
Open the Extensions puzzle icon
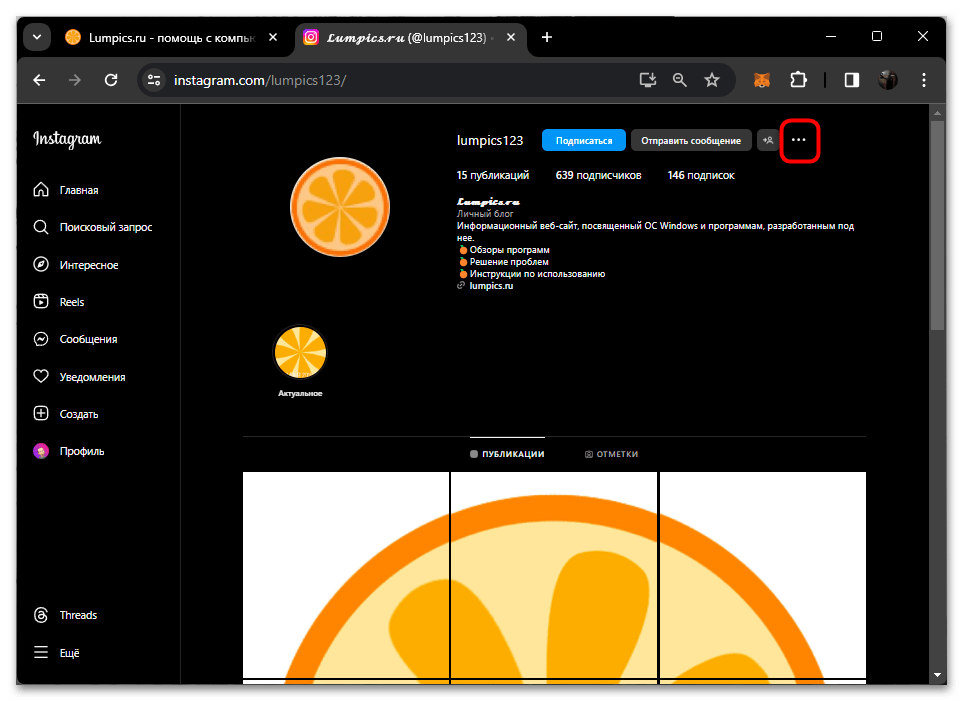point(798,80)
